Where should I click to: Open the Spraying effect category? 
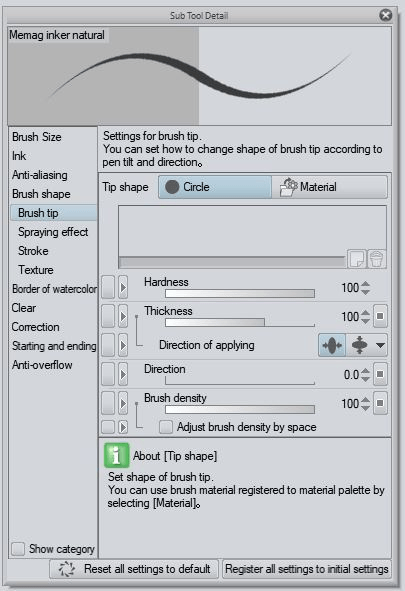coord(53,232)
